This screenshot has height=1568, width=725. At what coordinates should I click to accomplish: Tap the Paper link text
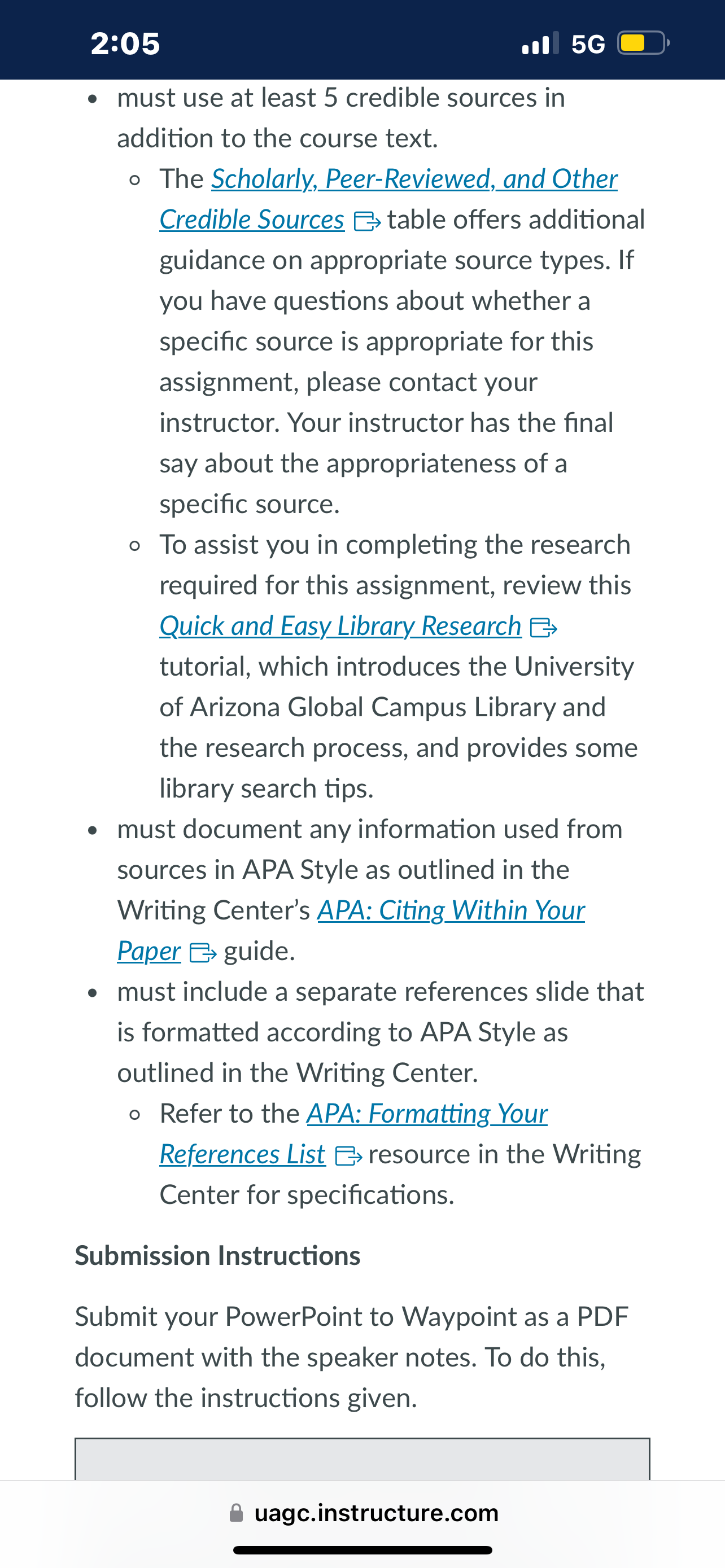click(x=149, y=952)
